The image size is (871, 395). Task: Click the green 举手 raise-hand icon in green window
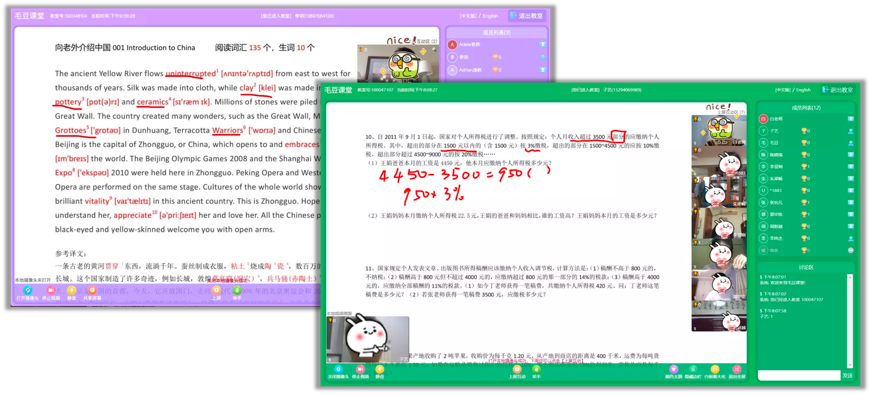tap(537, 369)
